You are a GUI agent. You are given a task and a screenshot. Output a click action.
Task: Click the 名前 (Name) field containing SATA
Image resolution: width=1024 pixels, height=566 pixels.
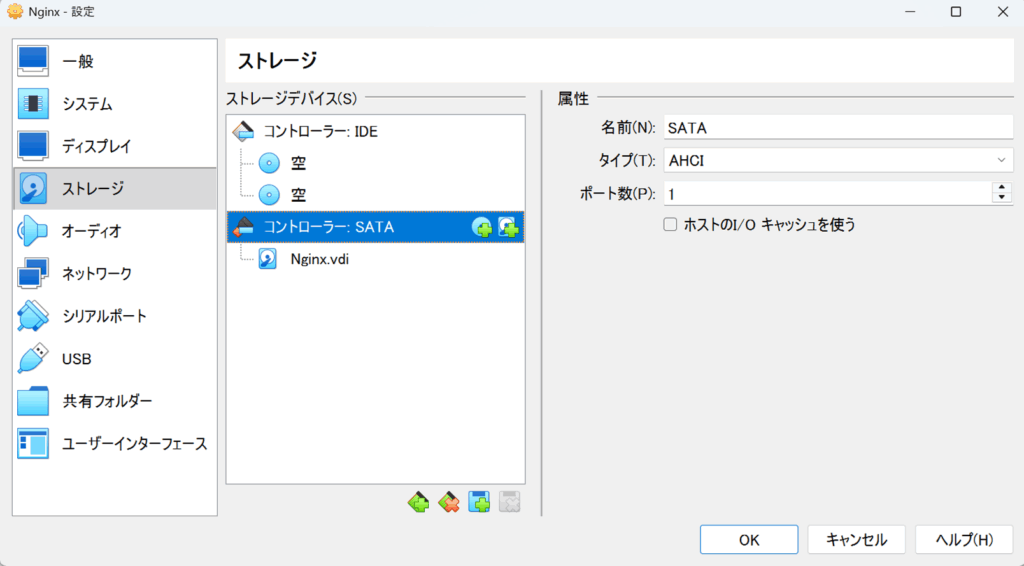838,127
